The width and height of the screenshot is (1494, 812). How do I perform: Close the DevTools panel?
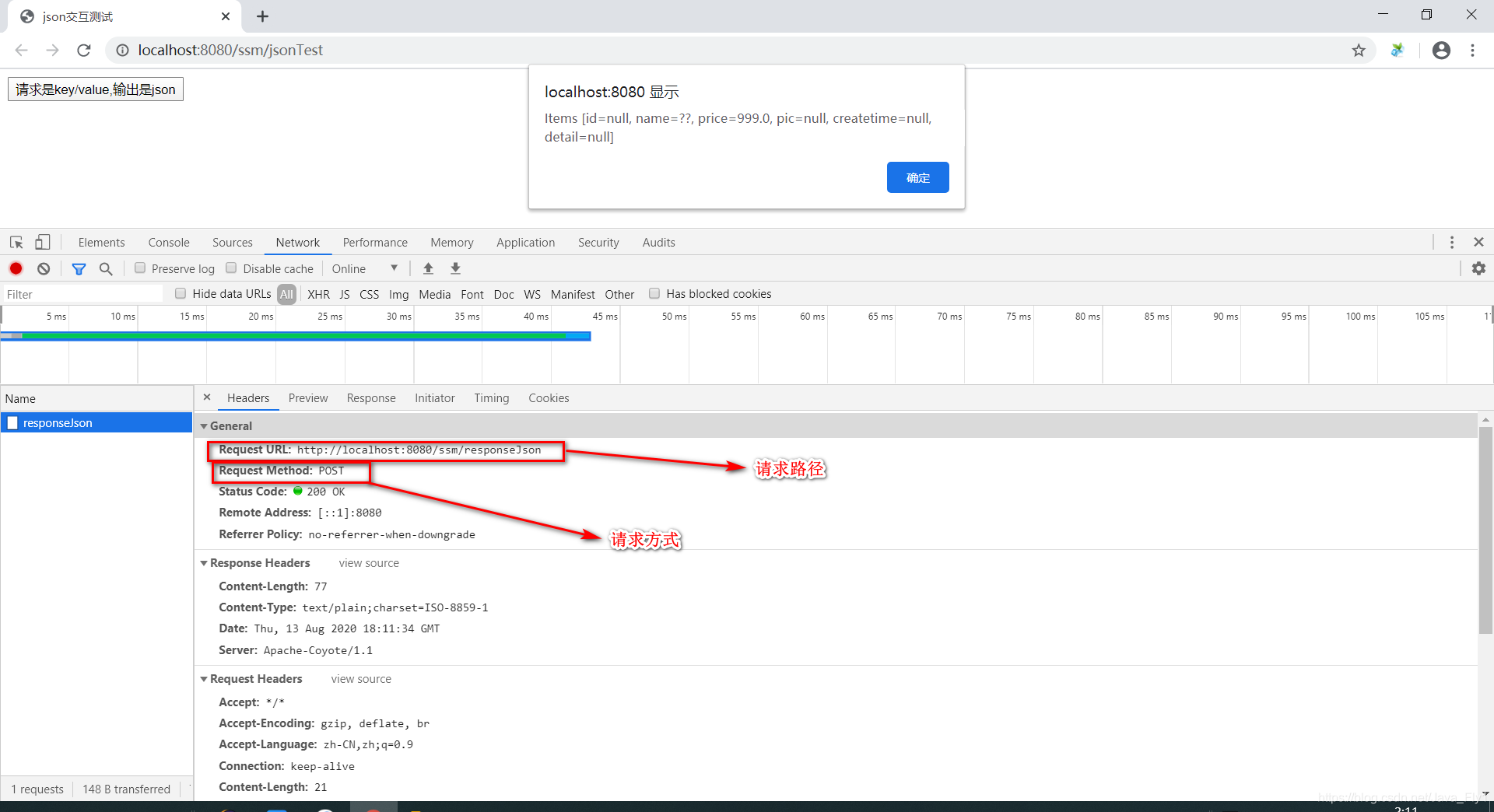(1478, 242)
